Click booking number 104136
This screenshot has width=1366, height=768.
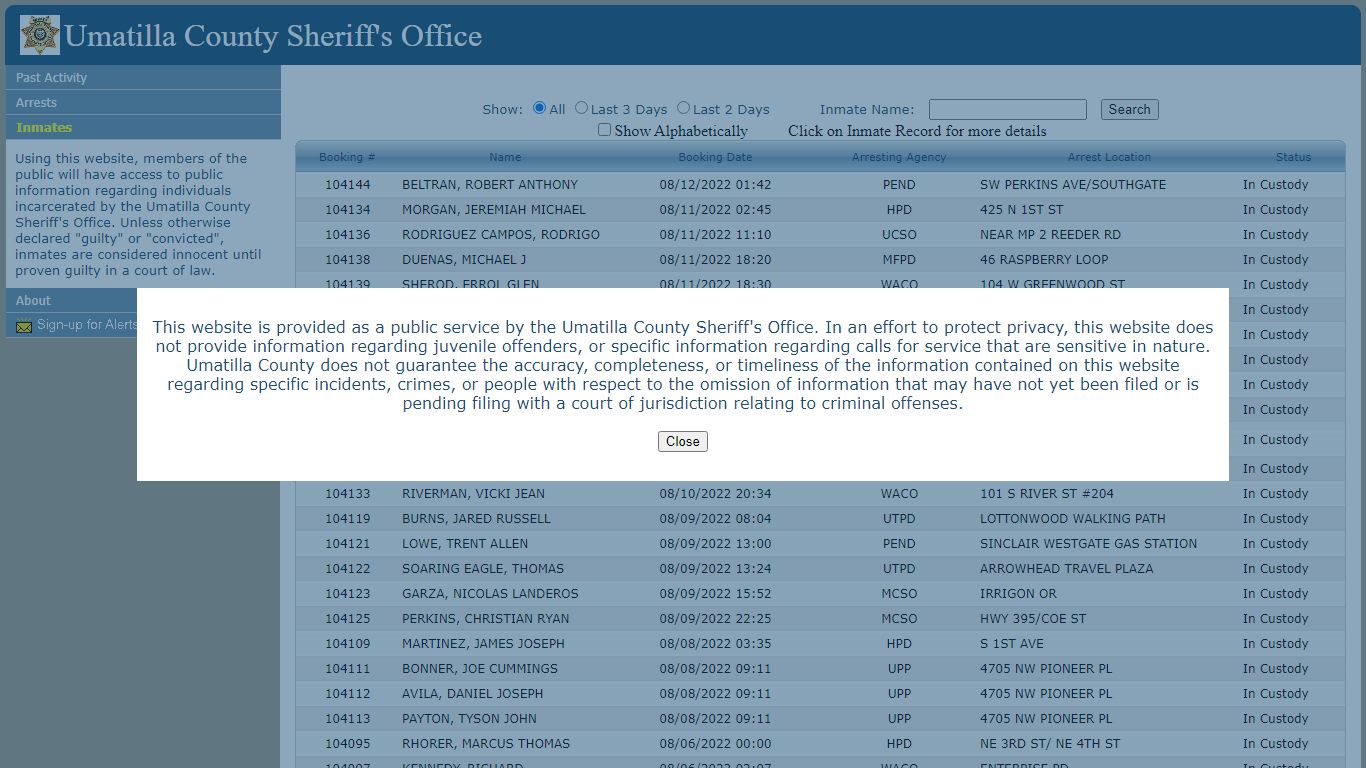347,234
